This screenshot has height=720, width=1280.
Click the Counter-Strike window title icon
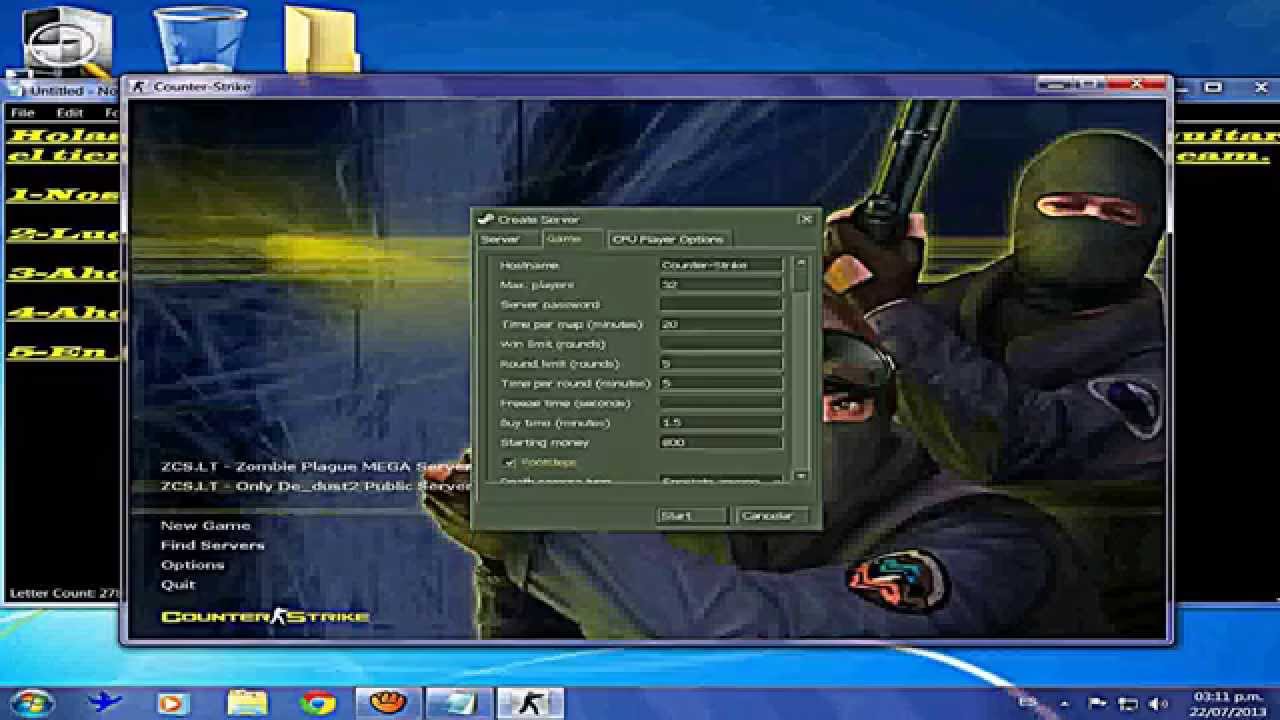tap(139, 87)
